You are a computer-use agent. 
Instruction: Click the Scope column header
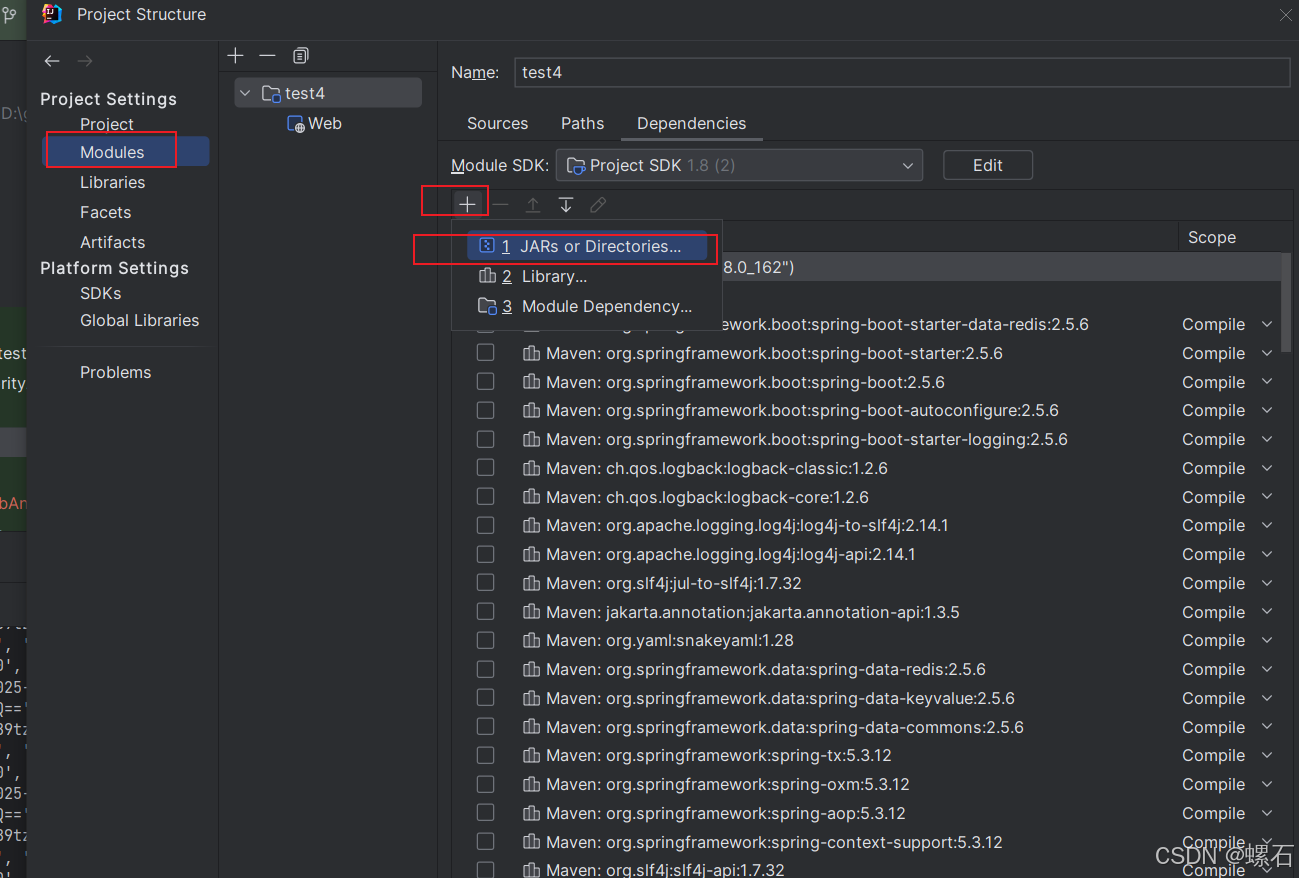point(1212,237)
